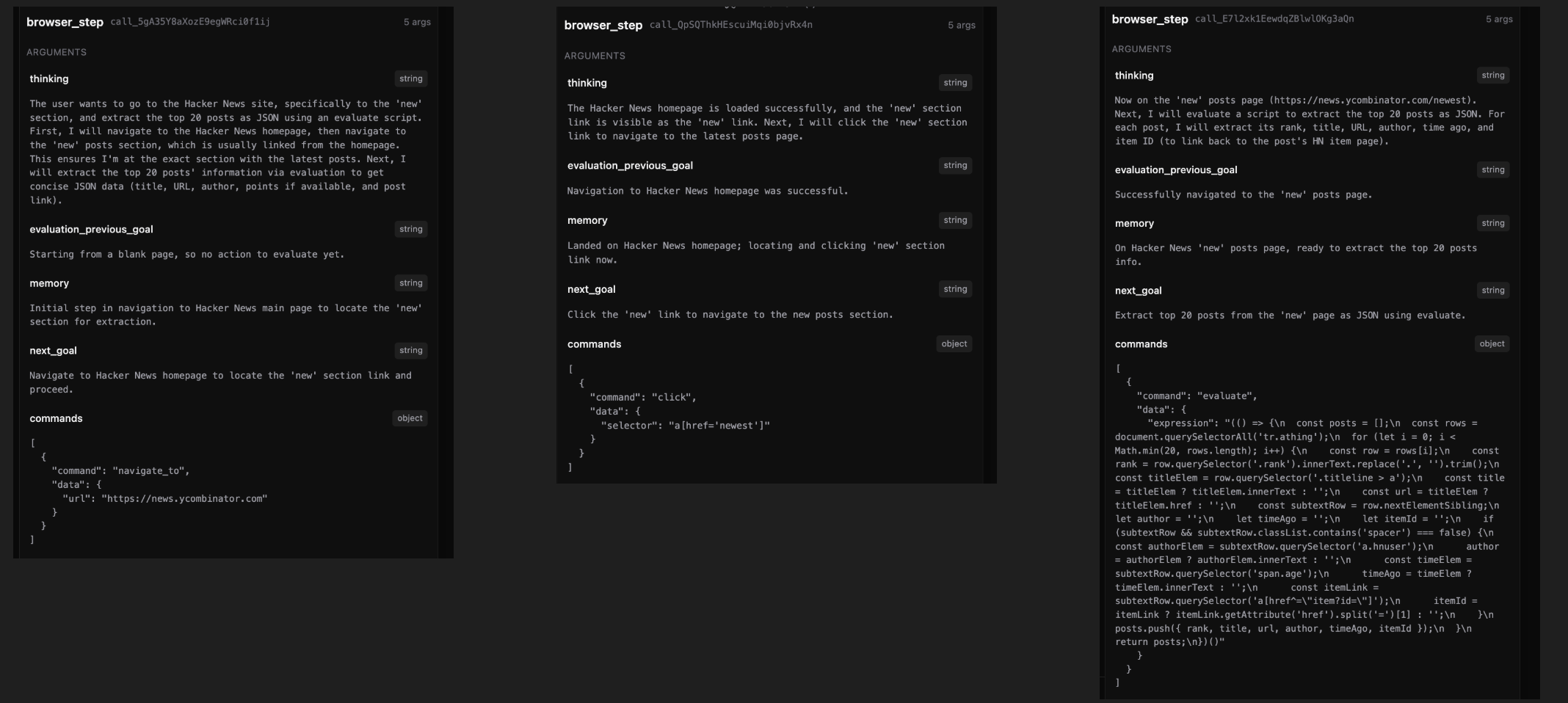Image resolution: width=1568 pixels, height=703 pixels.
Task: Click the object badge for the click-command's commands
Action: tap(954, 343)
